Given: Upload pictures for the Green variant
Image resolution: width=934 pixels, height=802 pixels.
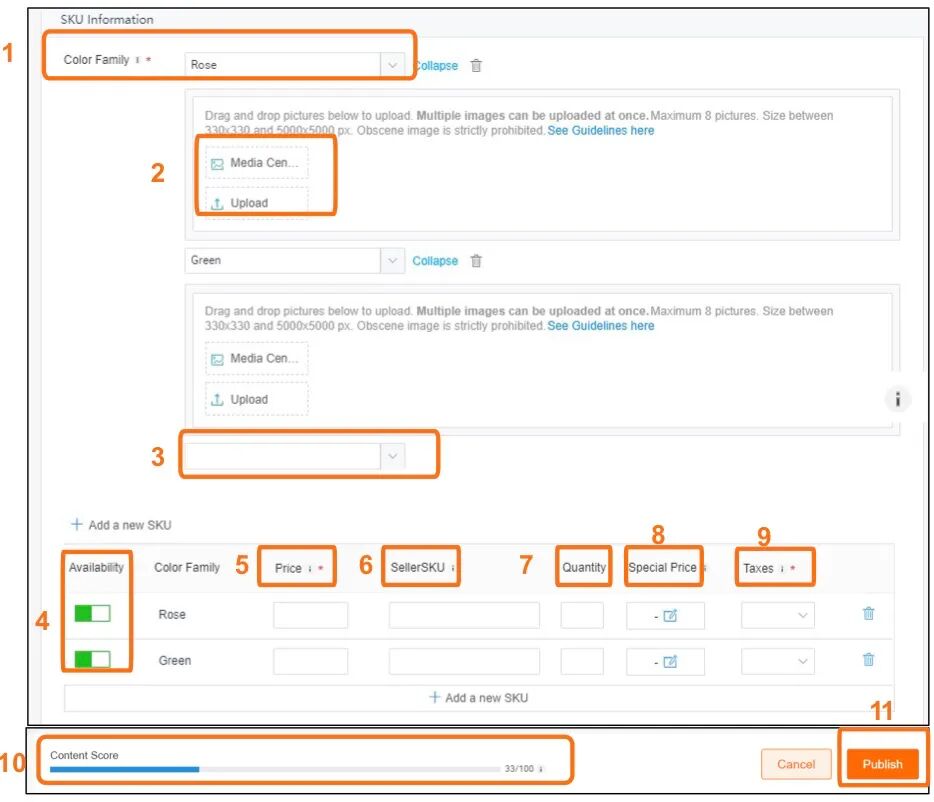Looking at the screenshot, I should [x=257, y=399].
